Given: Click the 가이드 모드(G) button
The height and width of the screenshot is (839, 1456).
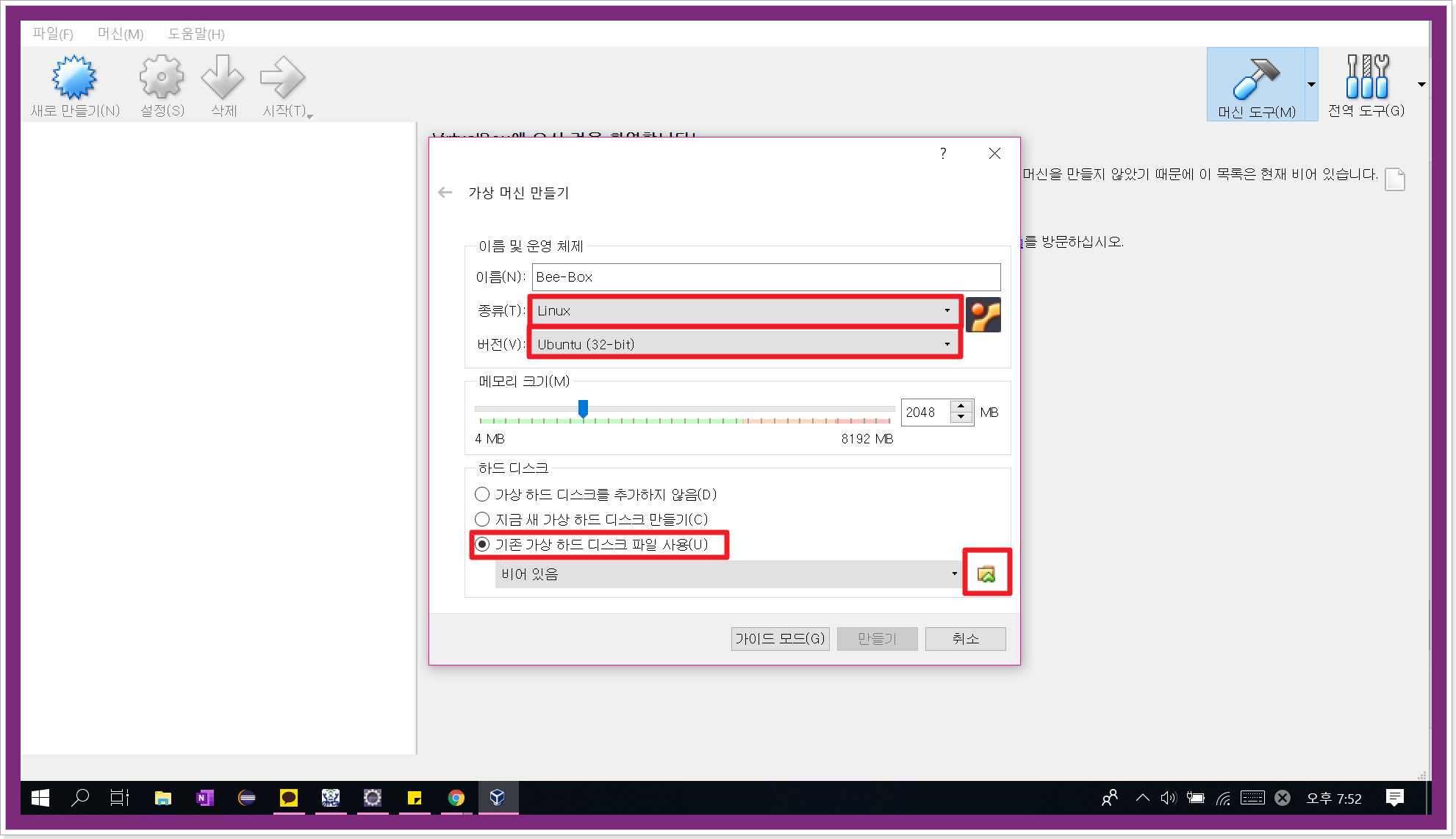Looking at the screenshot, I should 781,639.
